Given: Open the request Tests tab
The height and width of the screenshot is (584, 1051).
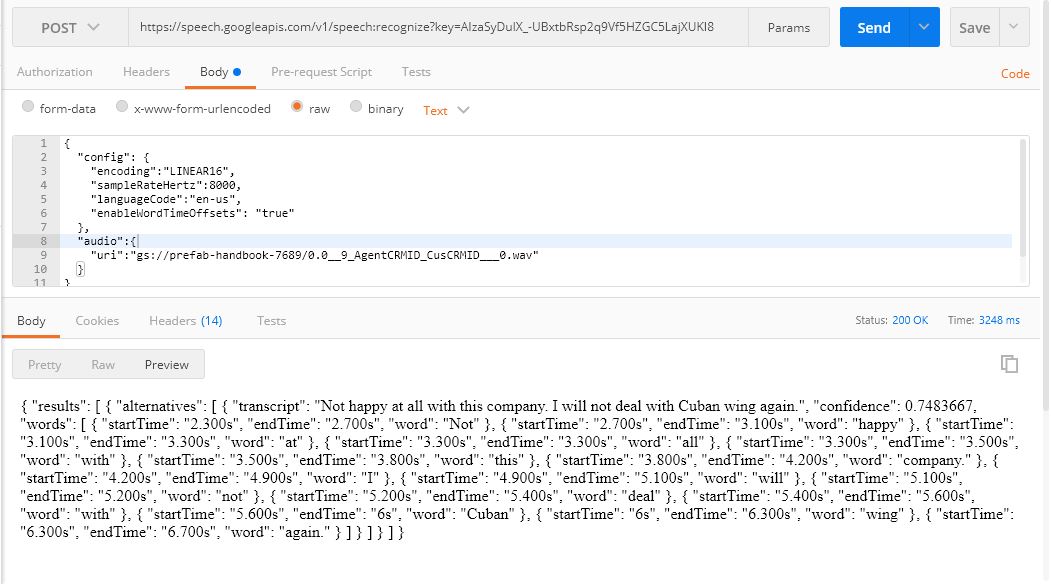Looking at the screenshot, I should 416,72.
